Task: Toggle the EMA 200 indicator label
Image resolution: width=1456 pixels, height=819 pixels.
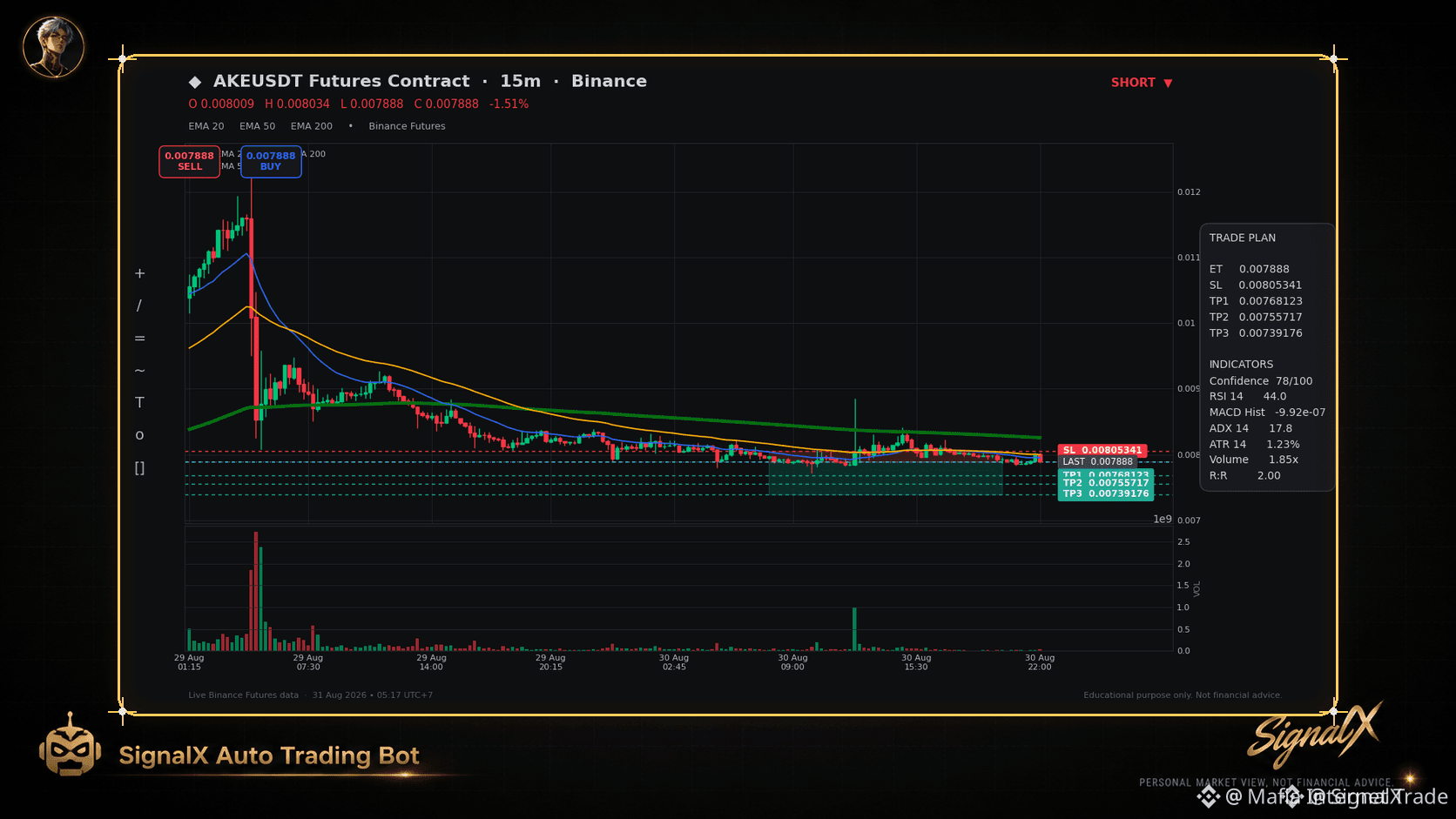Action: (312, 126)
